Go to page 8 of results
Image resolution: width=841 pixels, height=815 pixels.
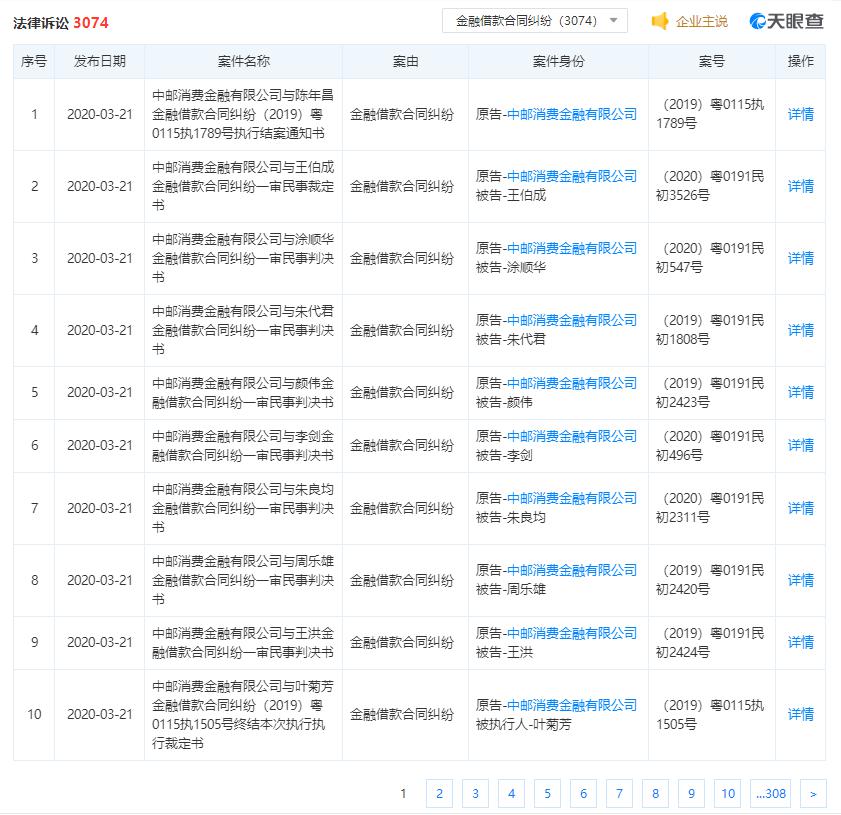coord(655,793)
